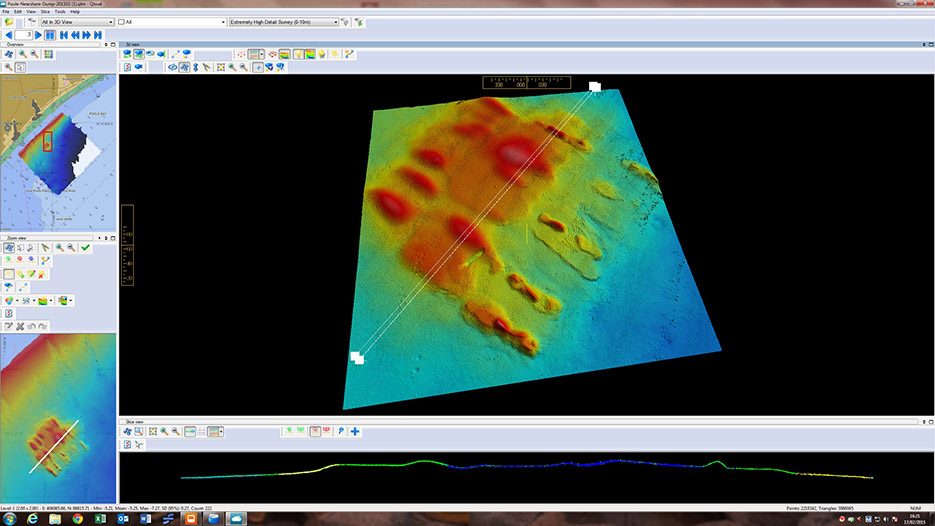Click the zoom-in magnifier in Overview panel
The width and height of the screenshot is (935, 526).
(22, 54)
